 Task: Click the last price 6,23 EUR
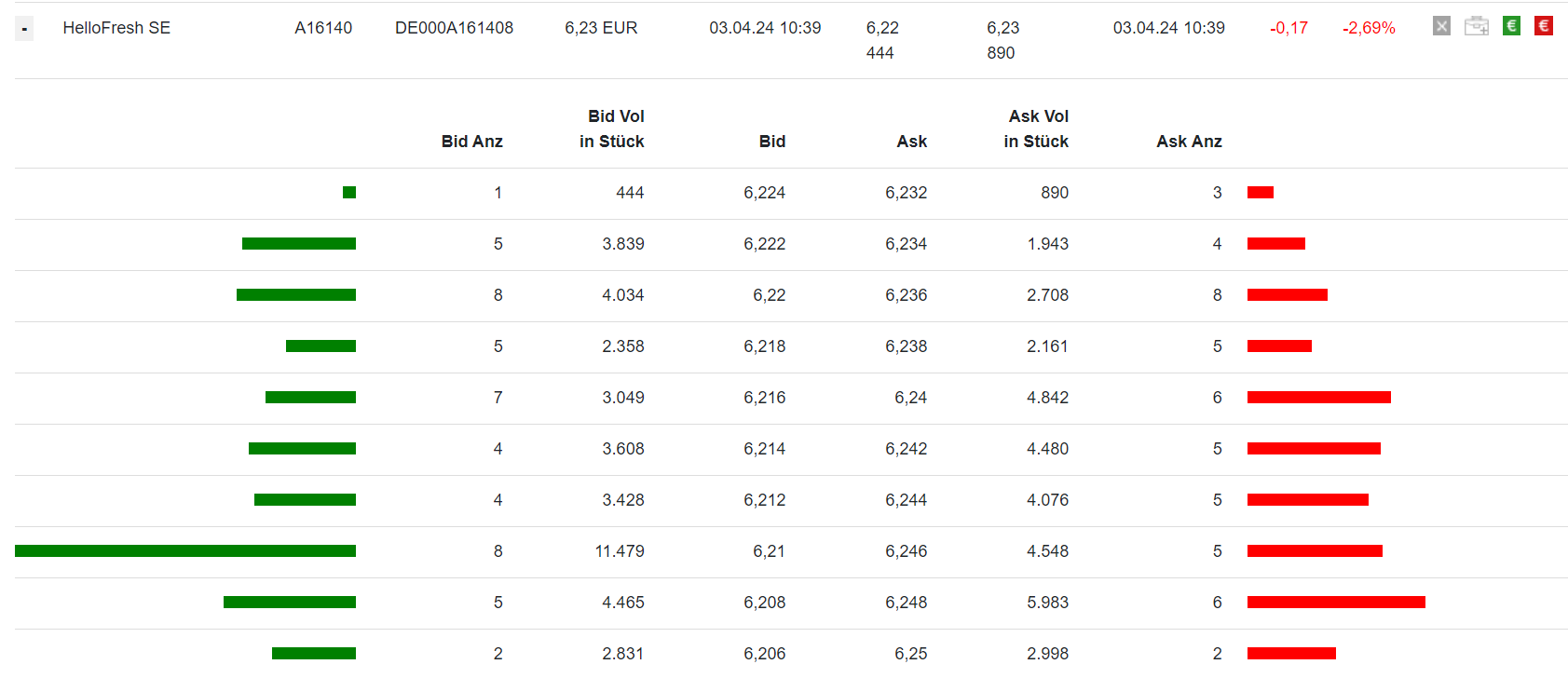point(601,28)
